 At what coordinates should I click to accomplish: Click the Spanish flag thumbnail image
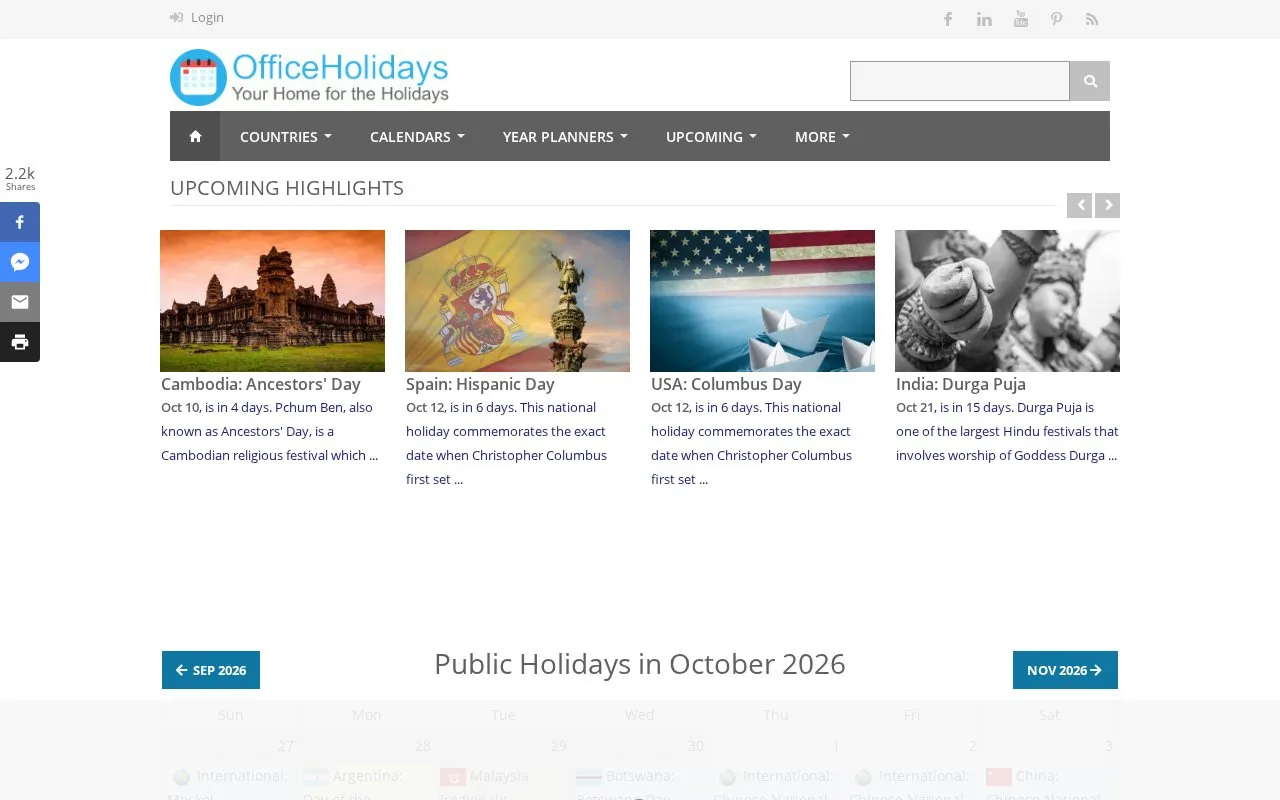click(517, 301)
